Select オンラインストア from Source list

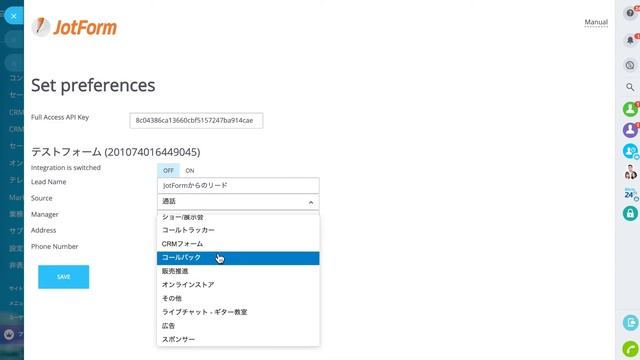pos(238,284)
